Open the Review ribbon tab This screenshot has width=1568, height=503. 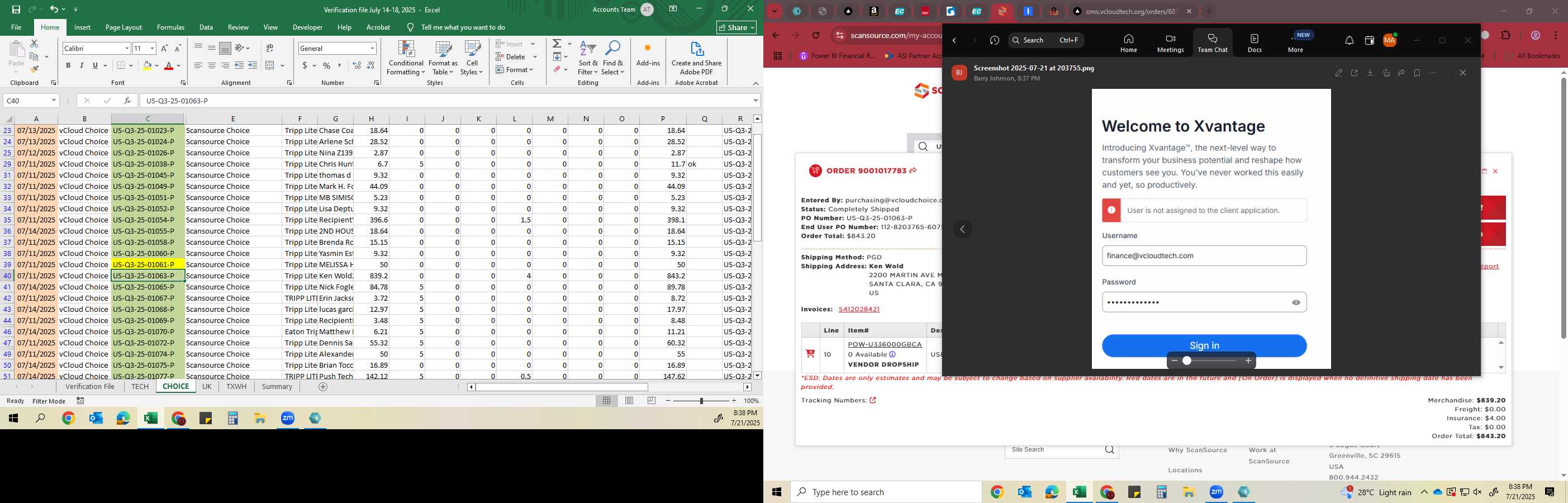tap(238, 27)
